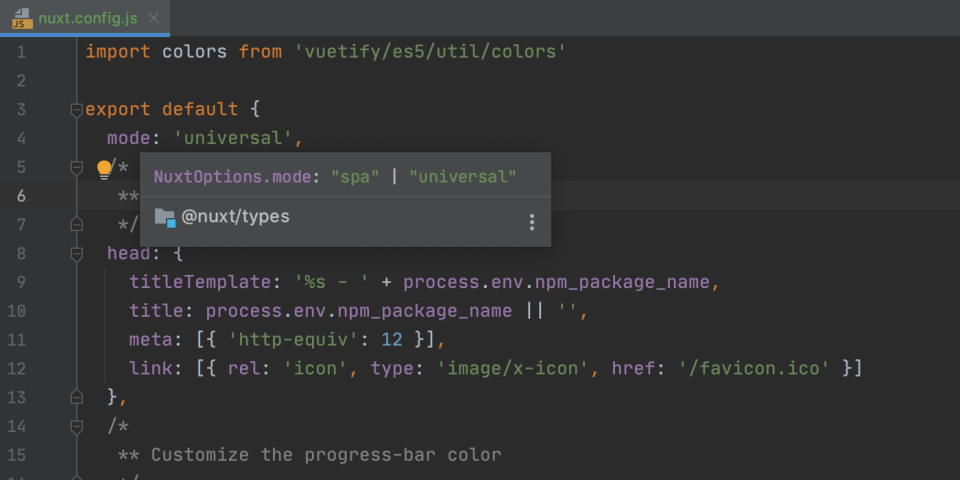Click NuxtOptions.mode in the popup

(x=239, y=177)
